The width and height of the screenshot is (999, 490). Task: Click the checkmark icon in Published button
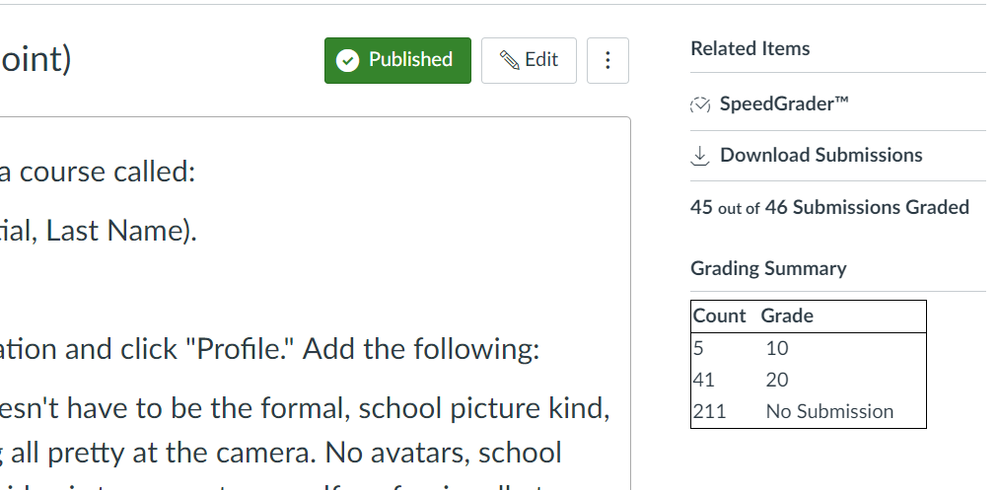click(x=348, y=60)
